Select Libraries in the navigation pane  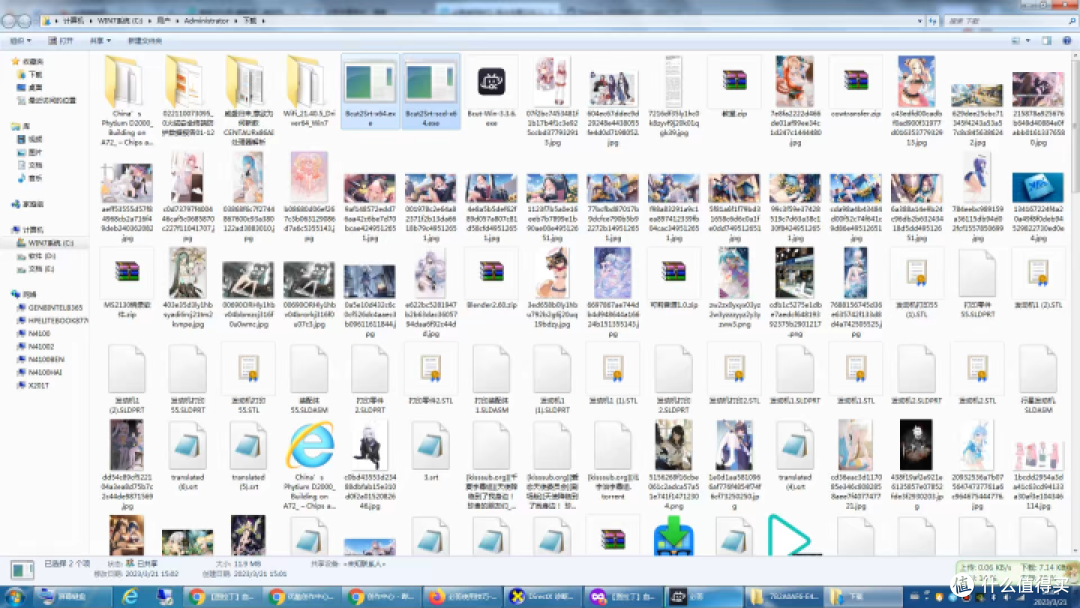click(x=21, y=126)
